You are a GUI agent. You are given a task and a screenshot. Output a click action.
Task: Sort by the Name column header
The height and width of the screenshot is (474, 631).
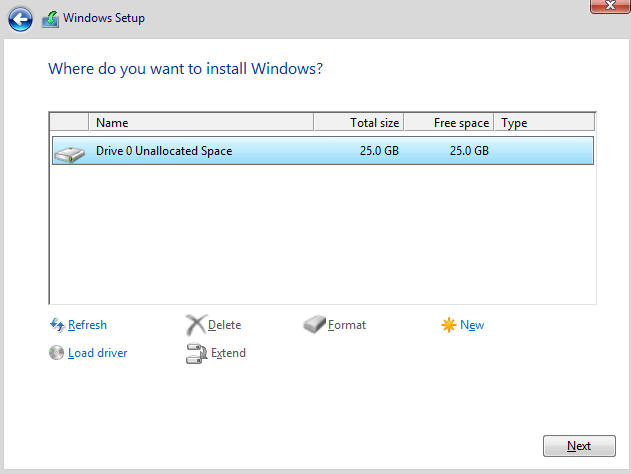point(200,123)
